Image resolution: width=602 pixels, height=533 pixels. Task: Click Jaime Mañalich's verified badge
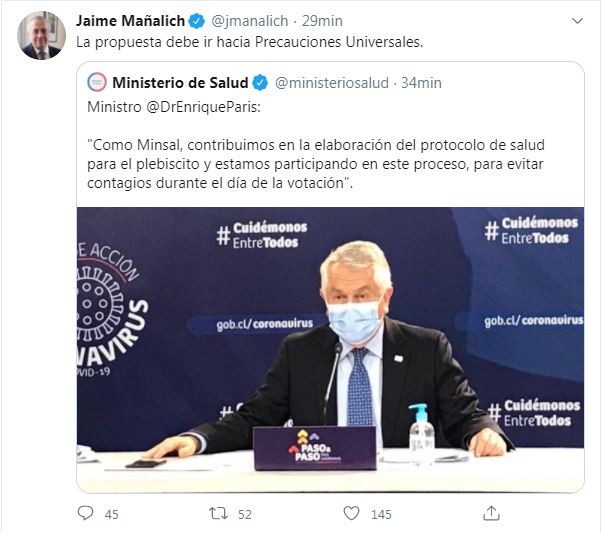198,21
